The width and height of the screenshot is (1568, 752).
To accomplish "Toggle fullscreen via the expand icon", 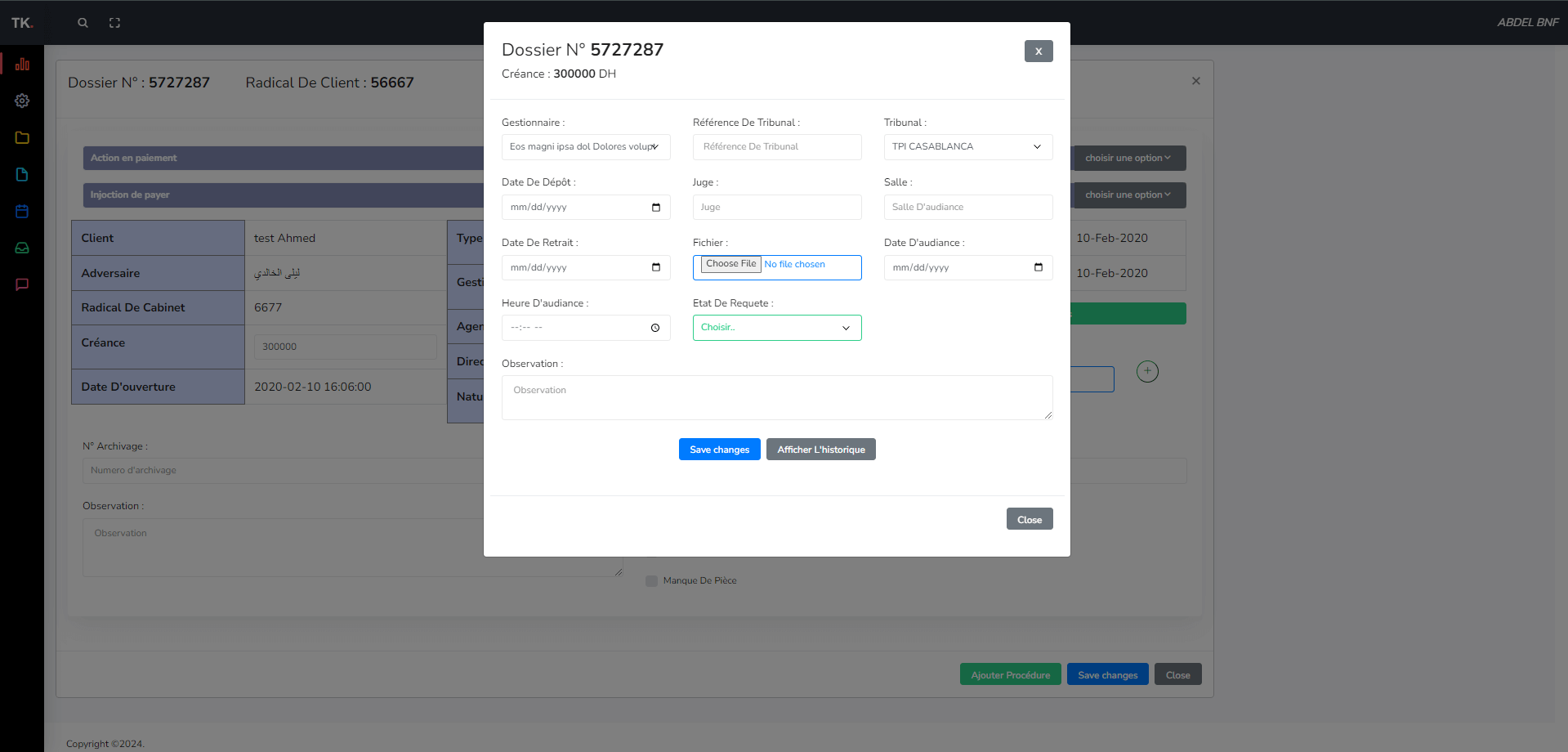I will point(114,23).
